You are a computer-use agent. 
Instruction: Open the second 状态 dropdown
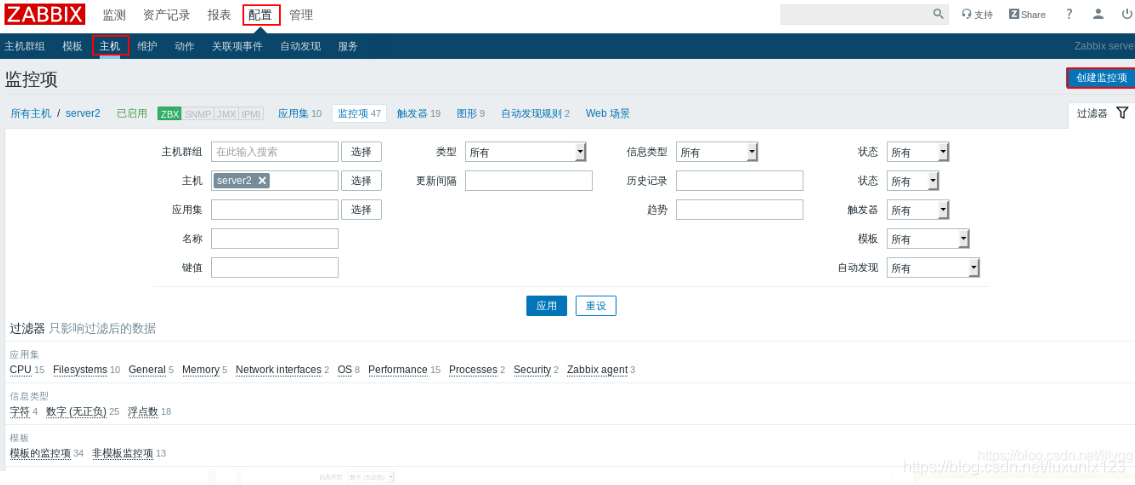tap(913, 181)
